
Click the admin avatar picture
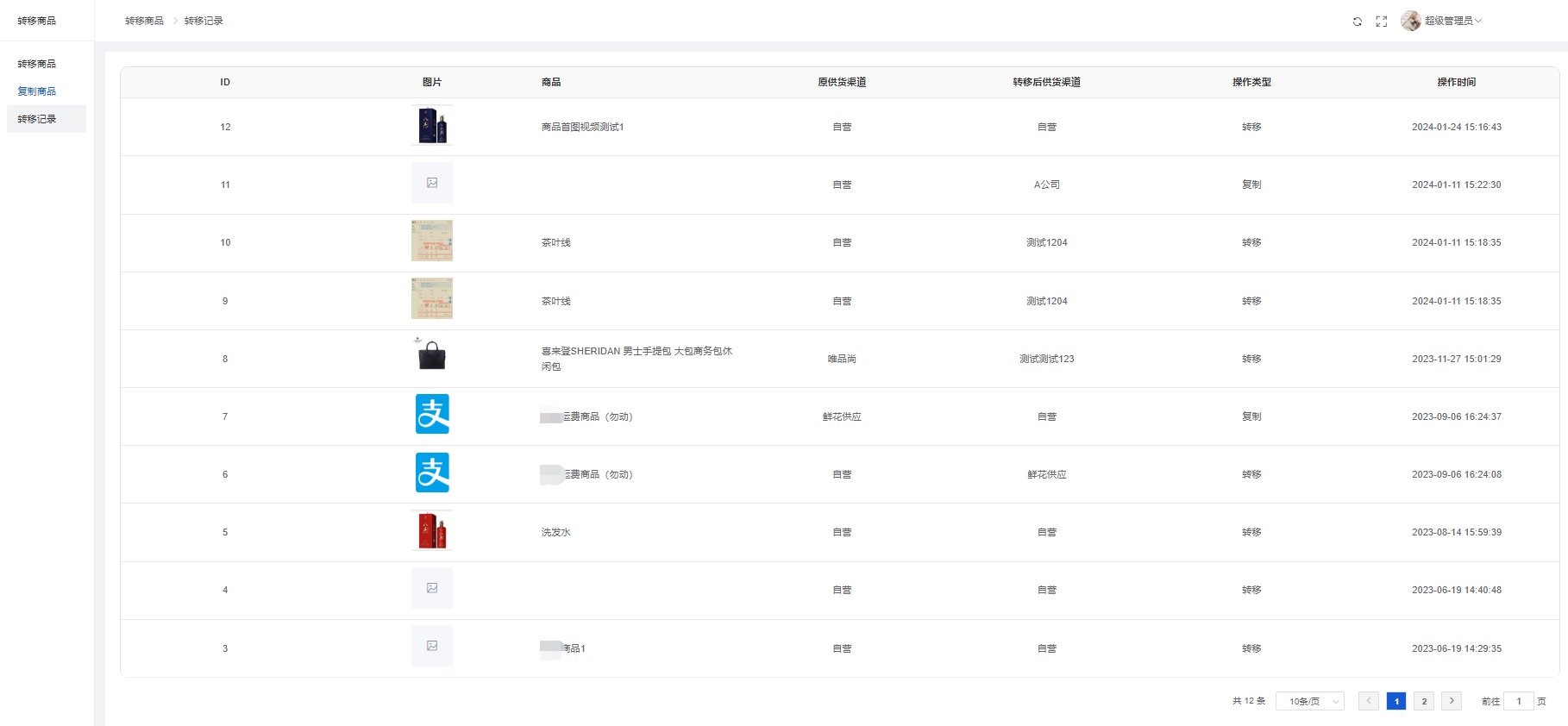tap(1411, 21)
